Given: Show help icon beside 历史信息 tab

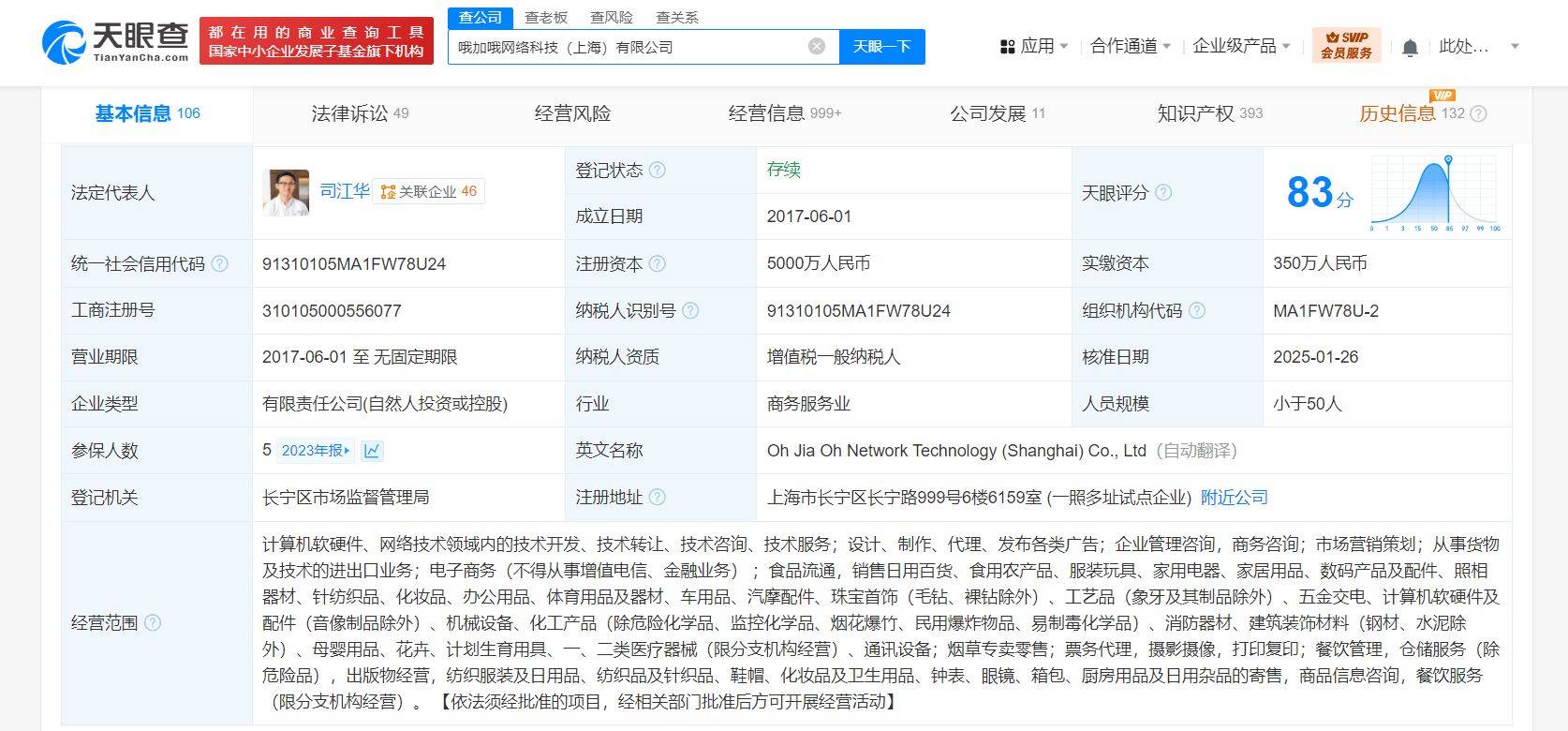Looking at the screenshot, I should (1478, 113).
